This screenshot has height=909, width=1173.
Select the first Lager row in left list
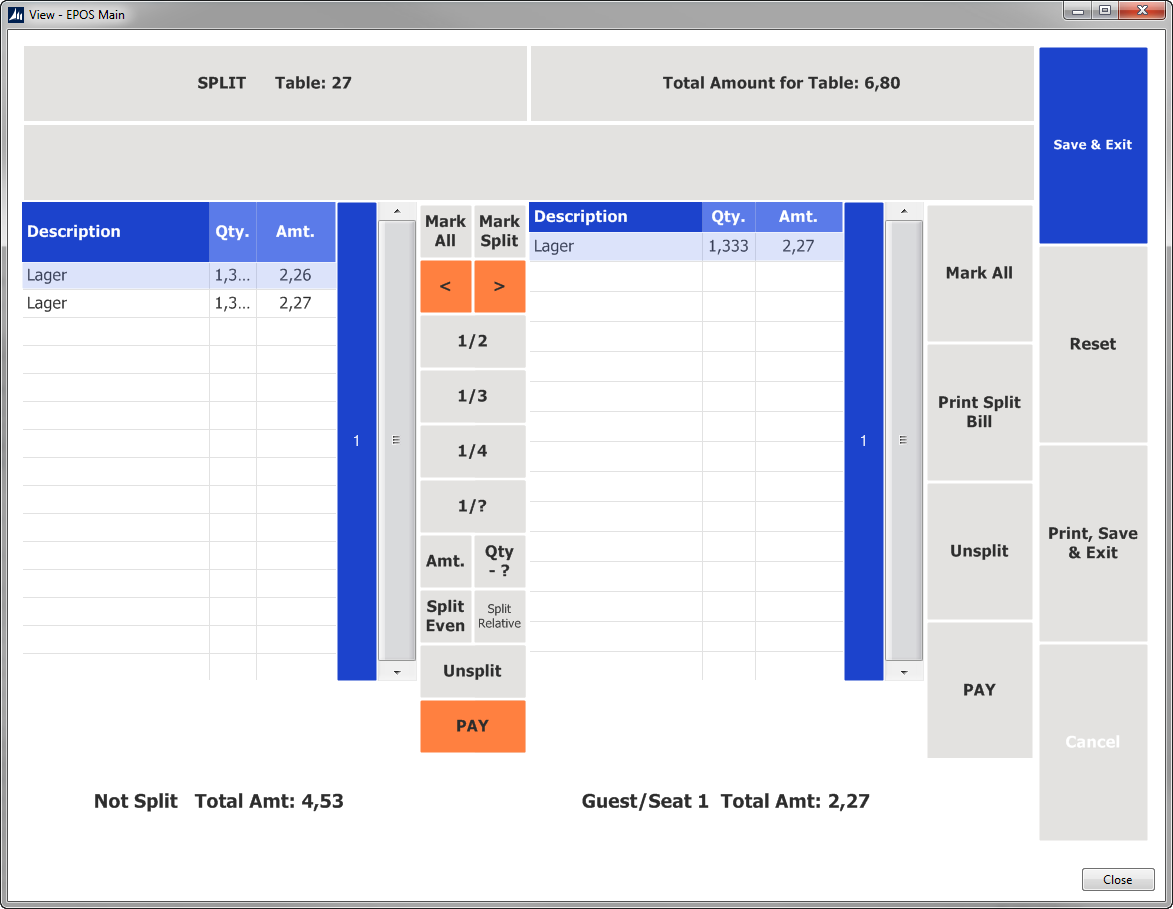[x=180, y=275]
